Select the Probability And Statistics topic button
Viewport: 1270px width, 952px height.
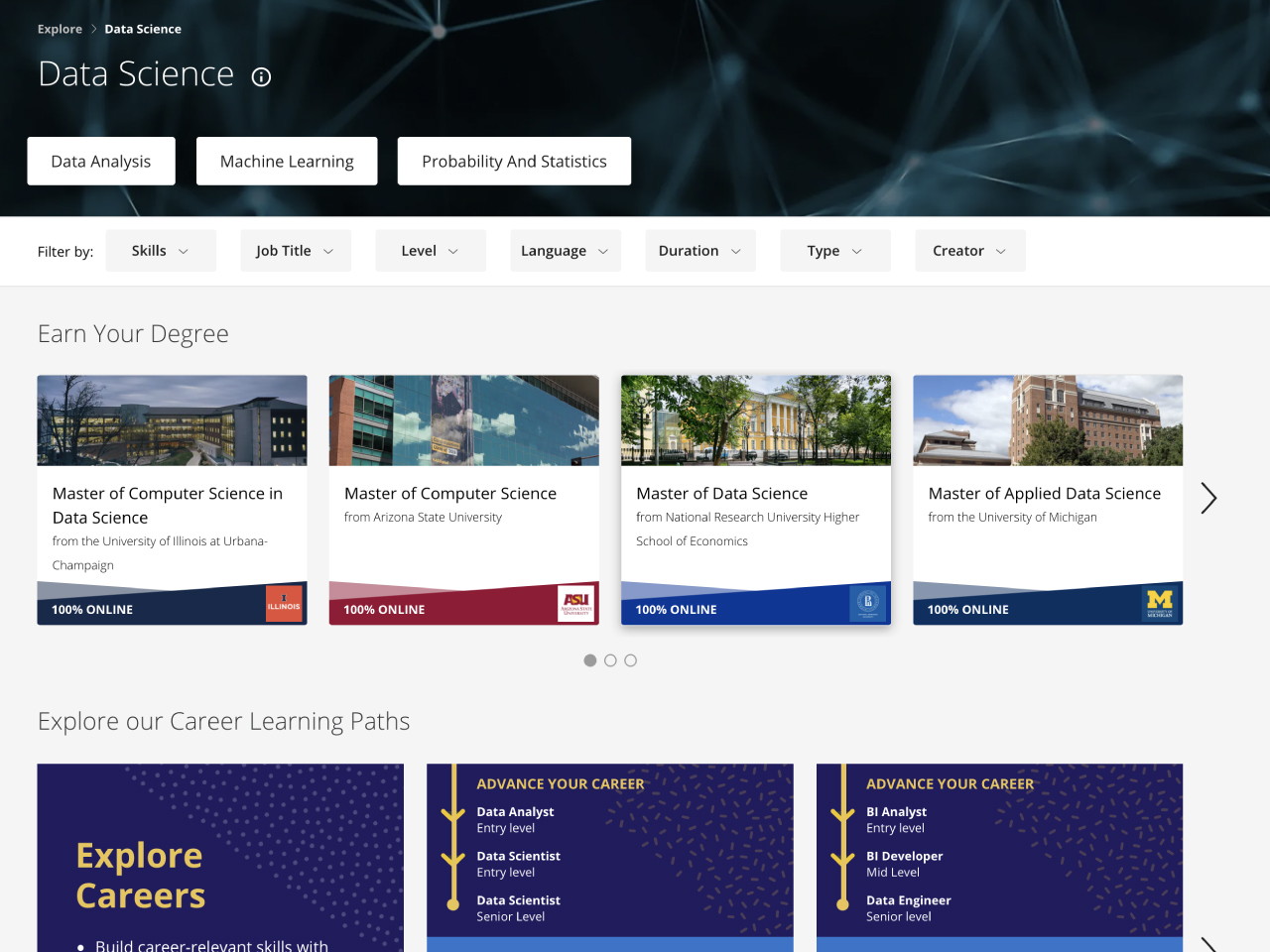tap(514, 161)
